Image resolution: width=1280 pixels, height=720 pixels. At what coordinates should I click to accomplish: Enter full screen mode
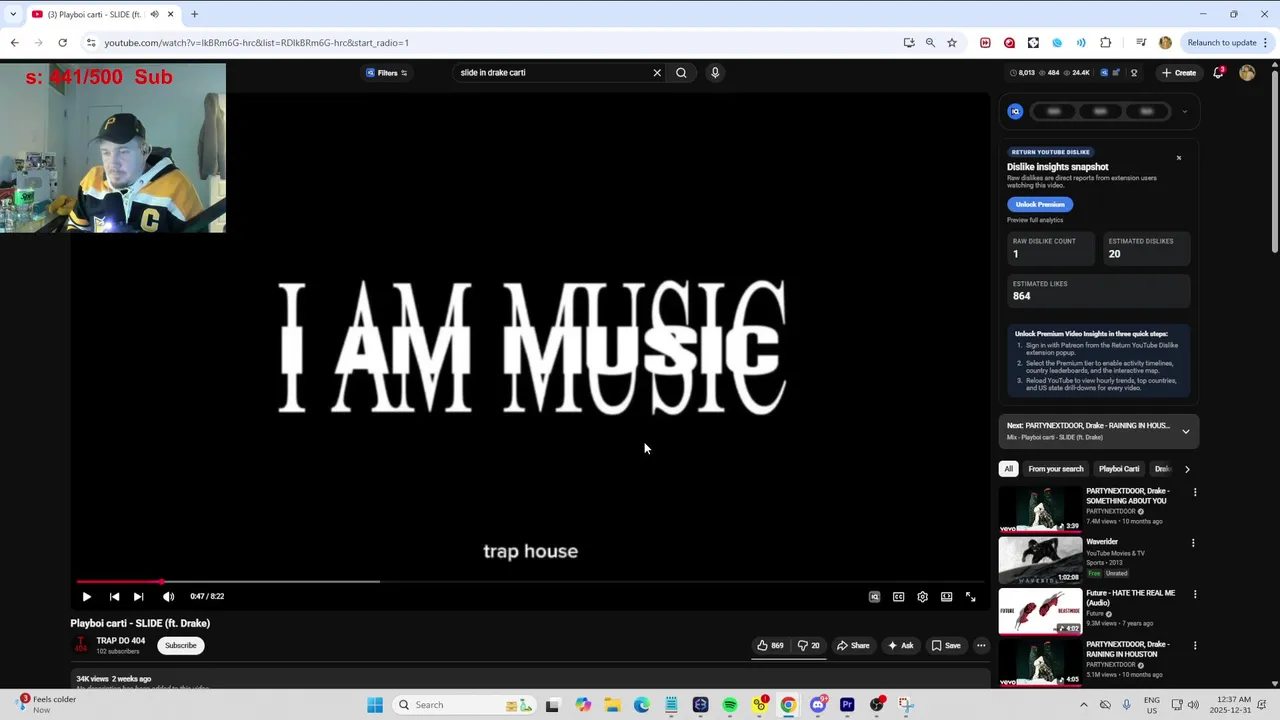coord(970,597)
